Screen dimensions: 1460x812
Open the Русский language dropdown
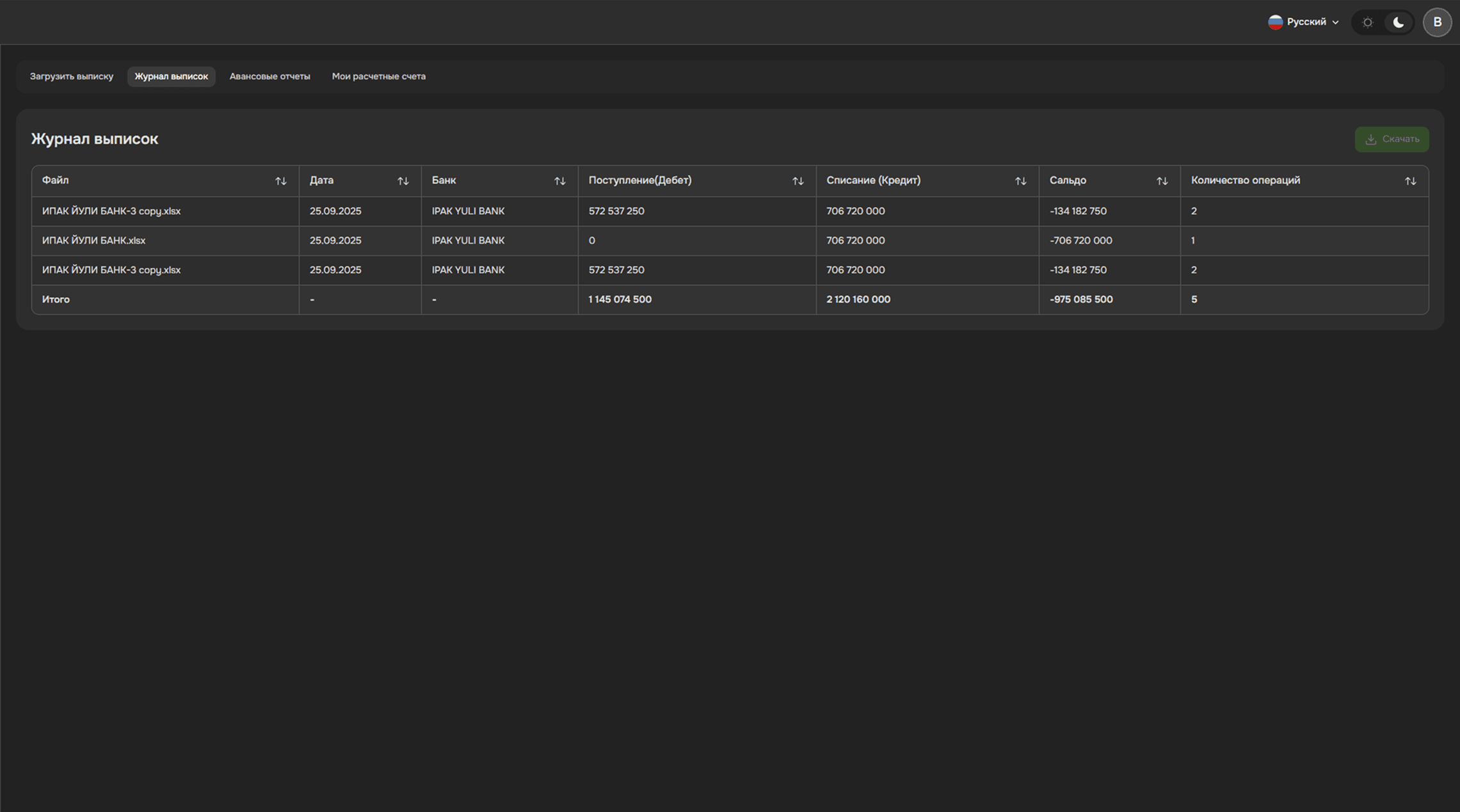(1306, 22)
